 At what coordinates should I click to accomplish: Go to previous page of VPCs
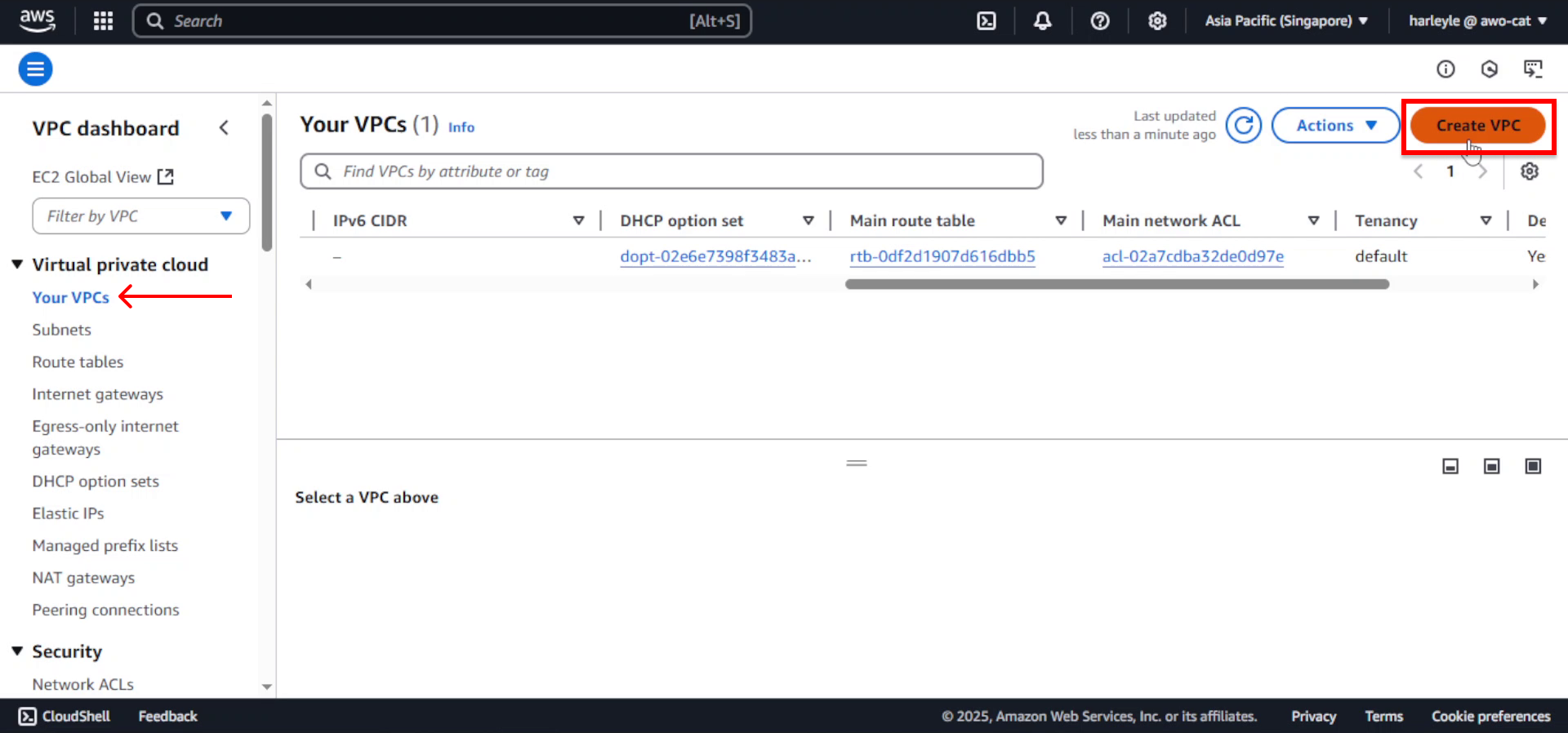[1419, 171]
